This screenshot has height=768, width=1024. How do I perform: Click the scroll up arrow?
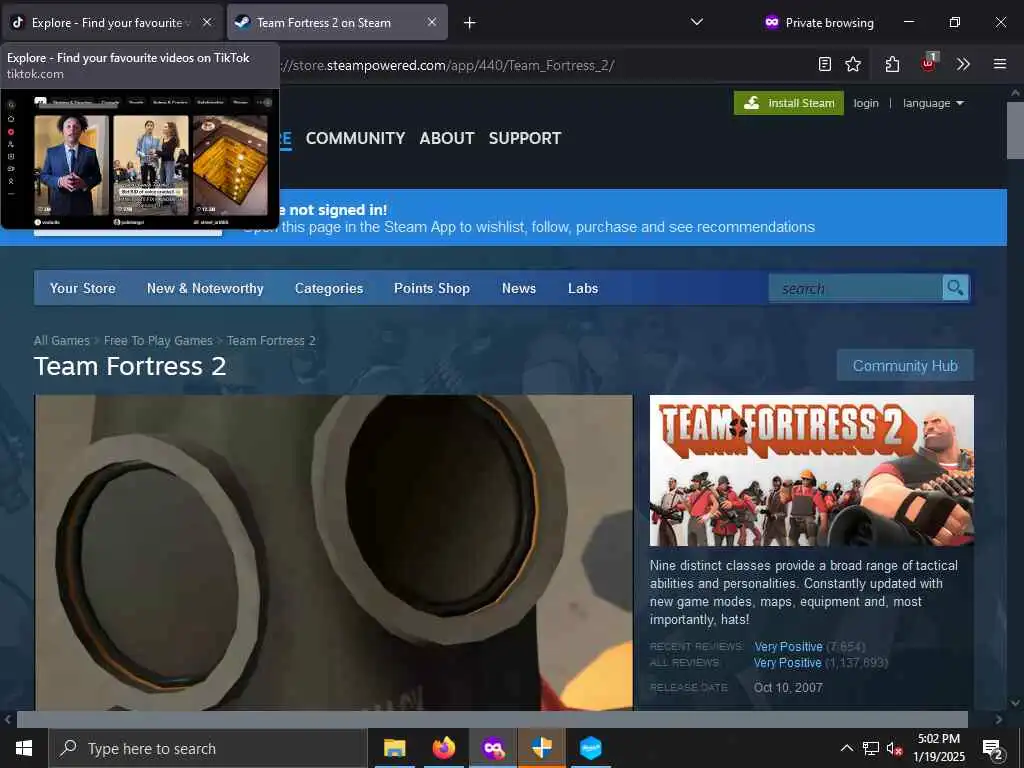(1015, 93)
